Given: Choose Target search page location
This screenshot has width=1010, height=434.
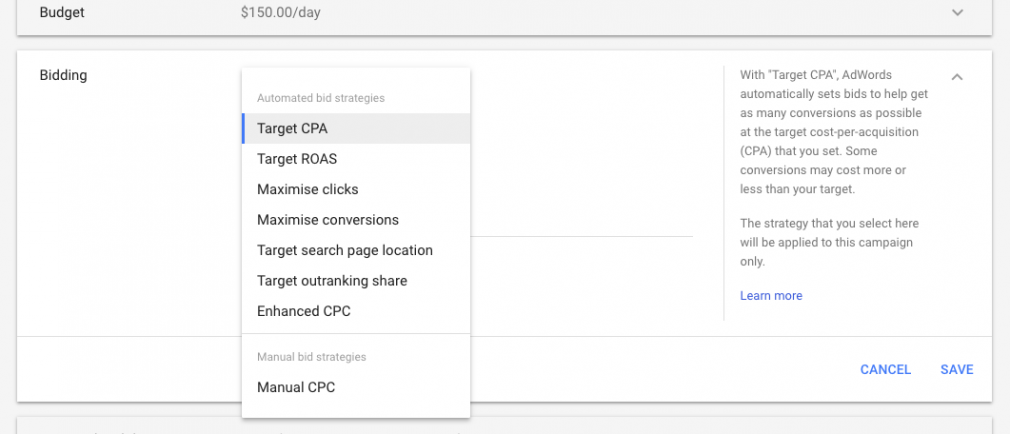Looking at the screenshot, I should (356, 250).
